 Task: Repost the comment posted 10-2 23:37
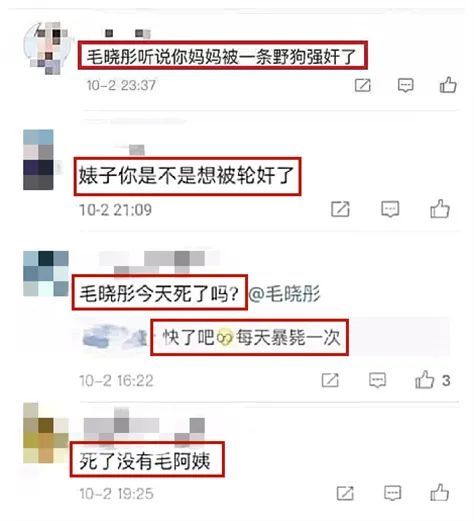[363, 85]
